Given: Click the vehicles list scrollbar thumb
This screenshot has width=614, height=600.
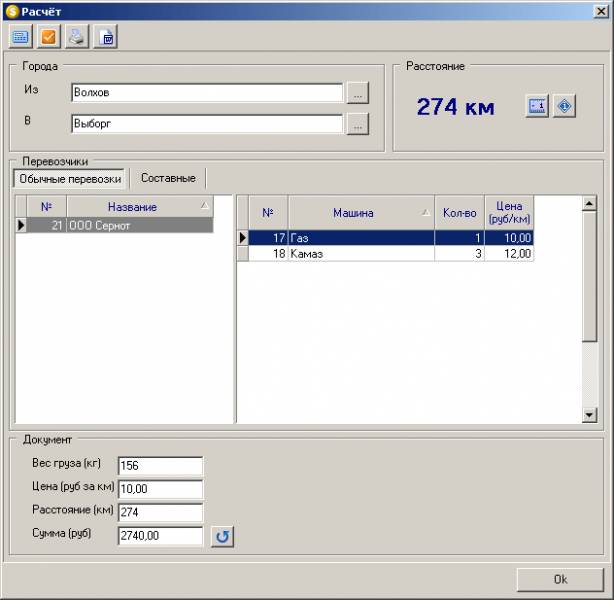Looking at the screenshot, I should click(x=589, y=276).
